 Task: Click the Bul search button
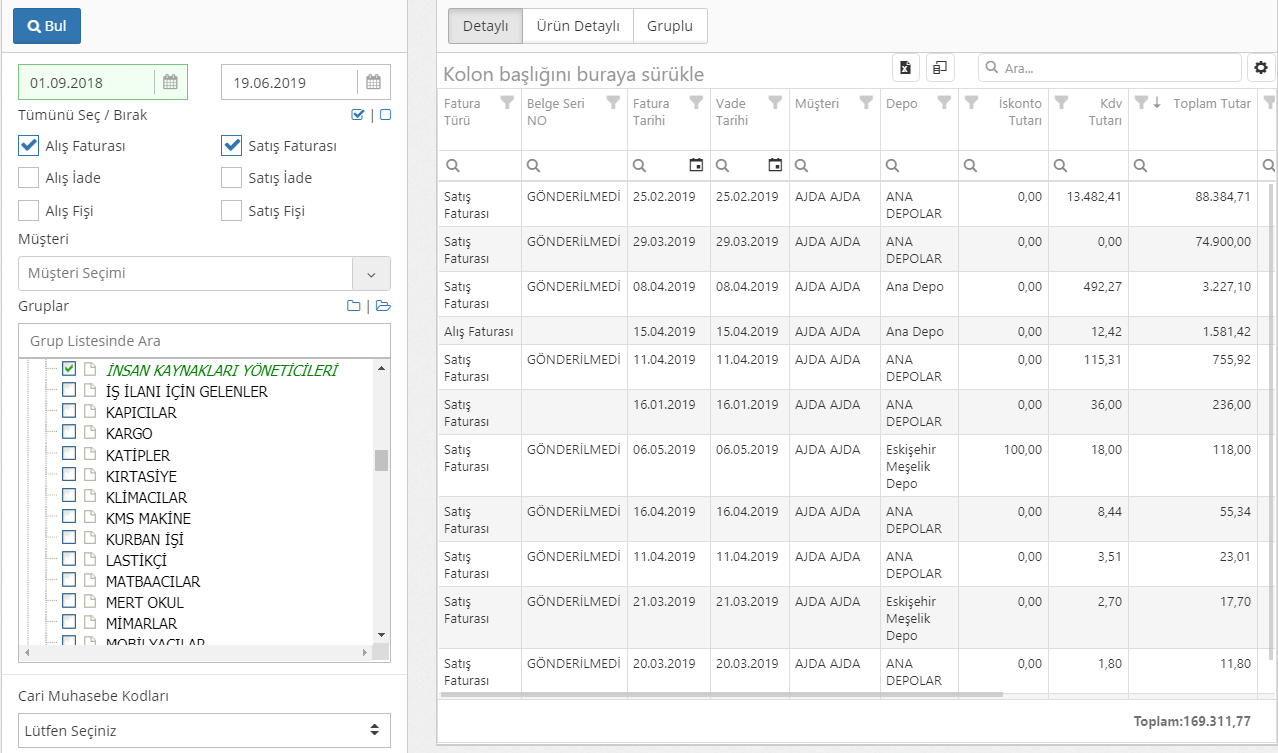47,26
